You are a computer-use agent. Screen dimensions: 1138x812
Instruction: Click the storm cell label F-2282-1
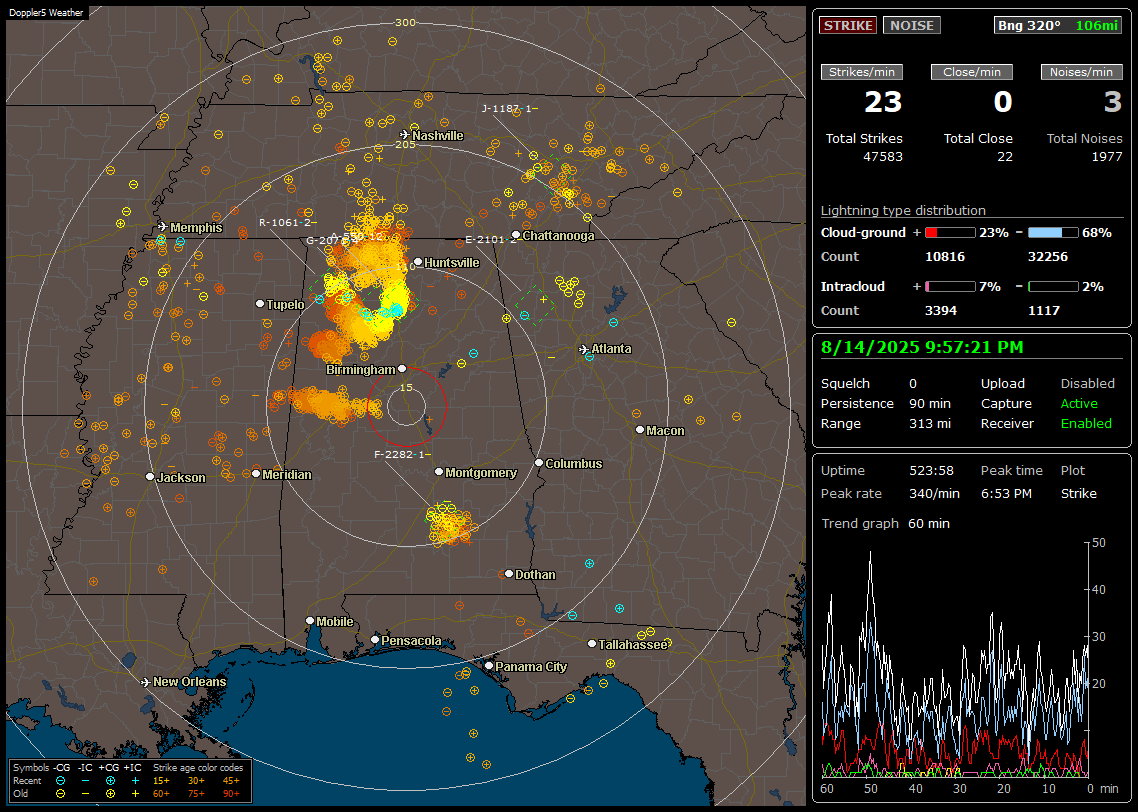tap(402, 454)
